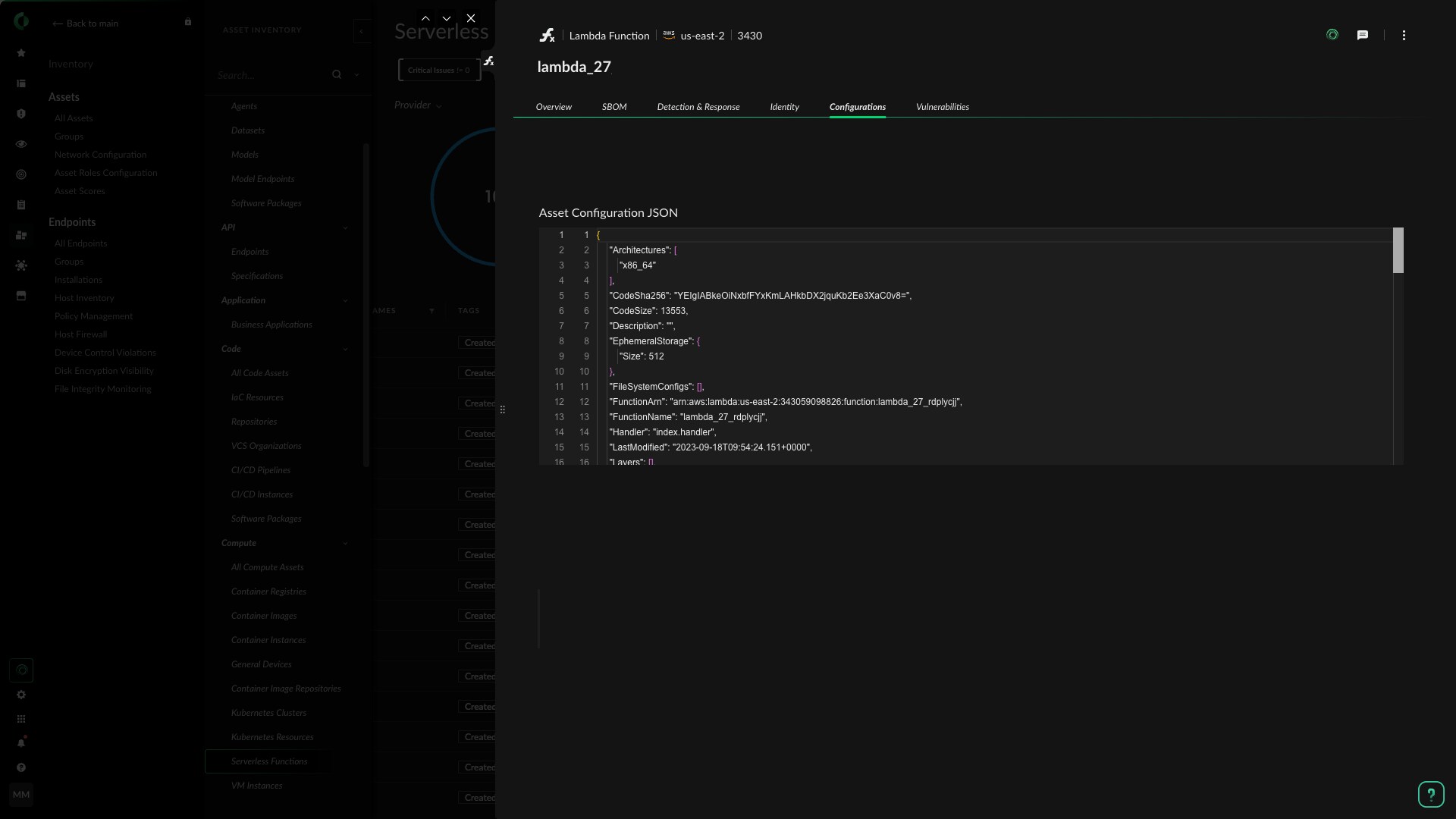Click the JSON viewer vertical scrollbar thumb
The width and height of the screenshot is (1456, 819).
(x=1398, y=250)
